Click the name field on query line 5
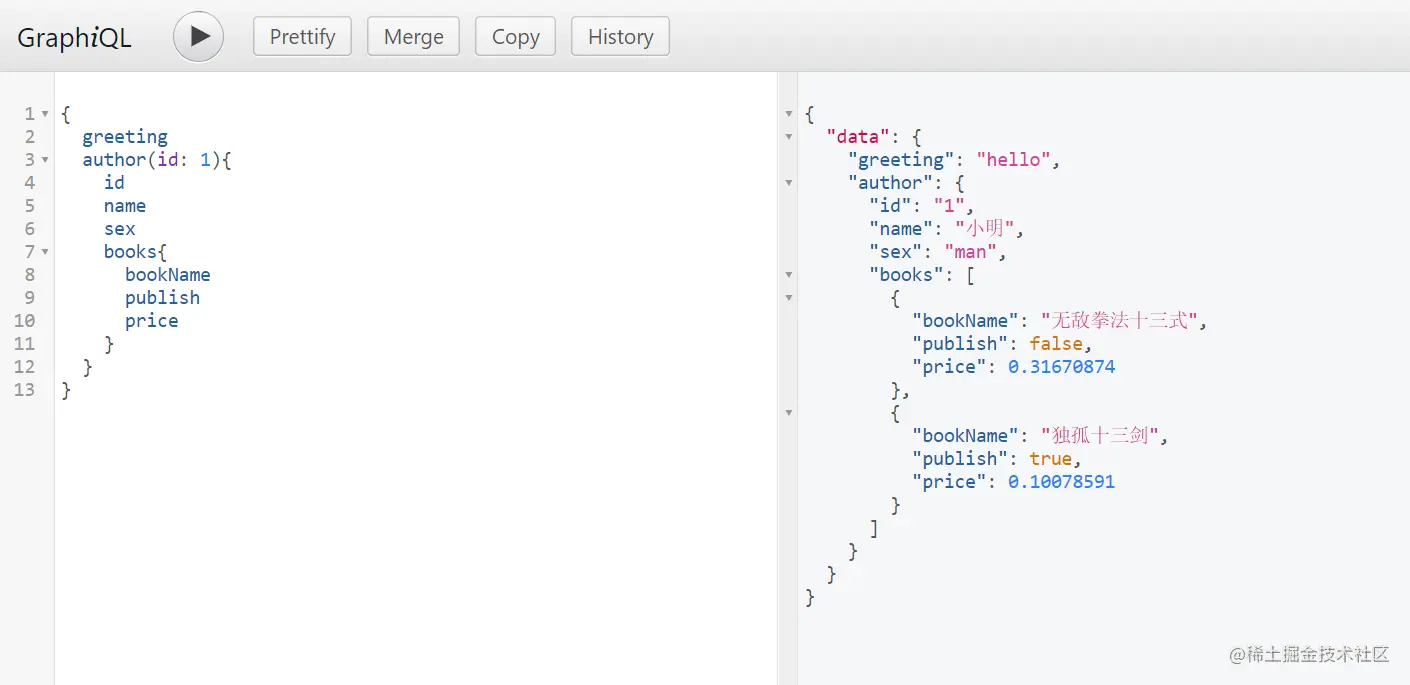Image resolution: width=1410 pixels, height=685 pixels. point(125,206)
